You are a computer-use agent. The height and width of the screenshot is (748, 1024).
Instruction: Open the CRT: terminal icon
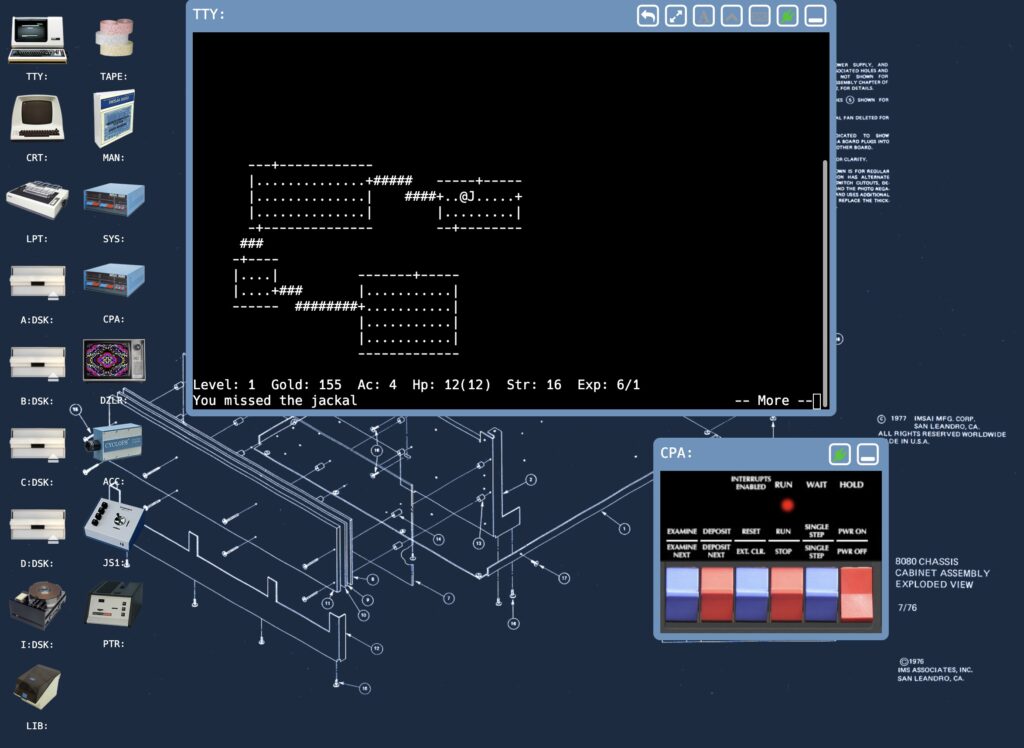click(x=37, y=118)
